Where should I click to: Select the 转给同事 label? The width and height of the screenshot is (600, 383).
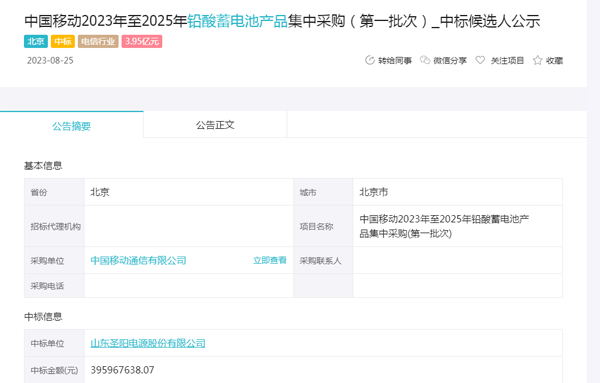(395, 60)
